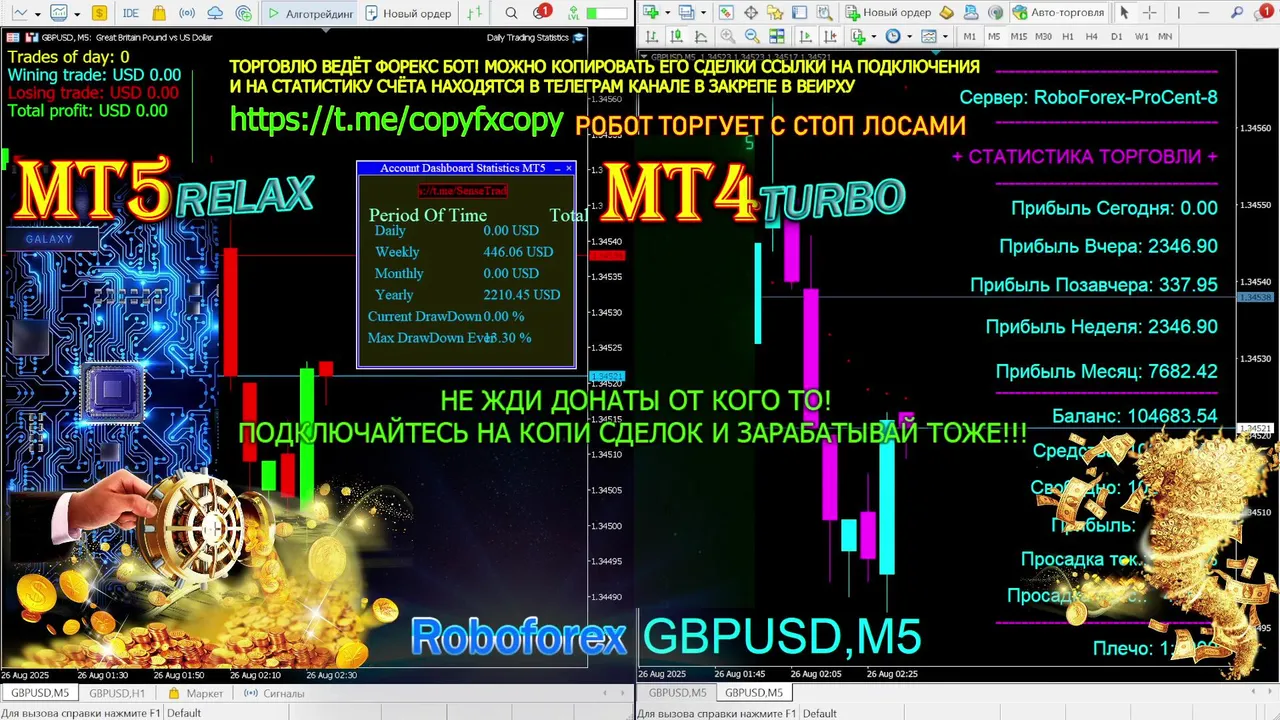This screenshot has height=720, width=1280.
Task: Click MT5 signal subscription plus icon
Action: pyautogui.click(x=244, y=13)
